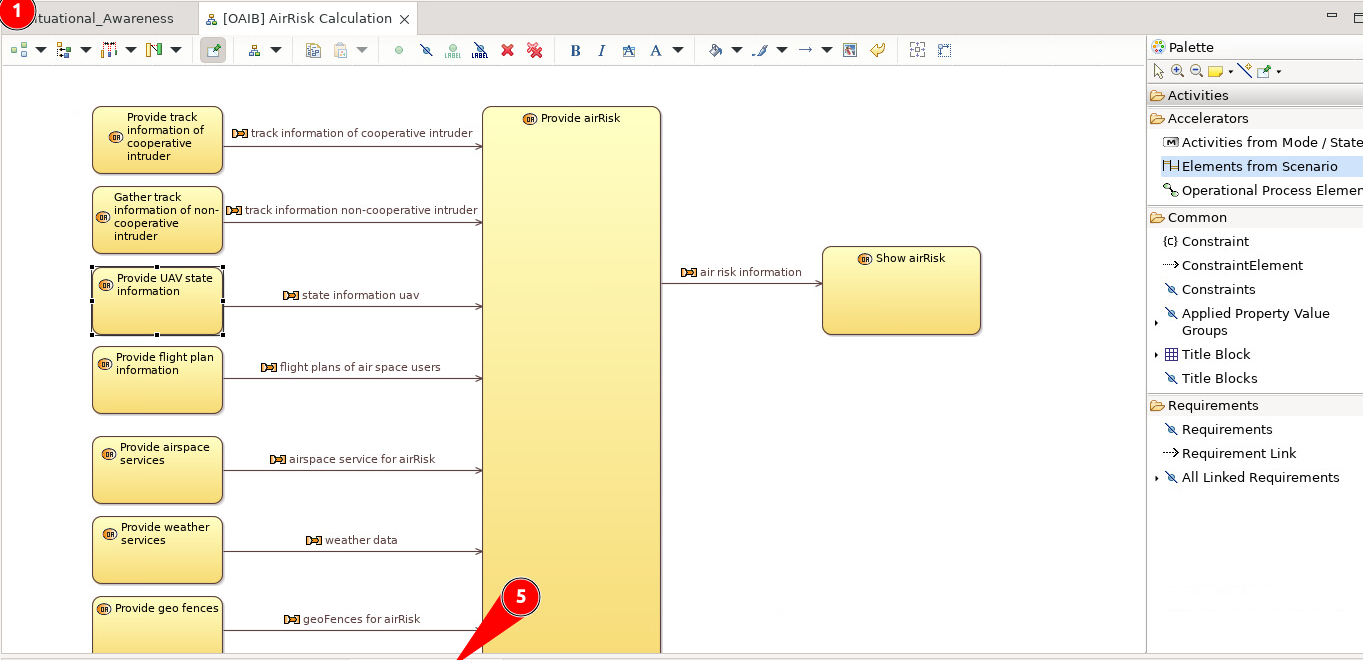Toggle Italic font style

[x=602, y=50]
